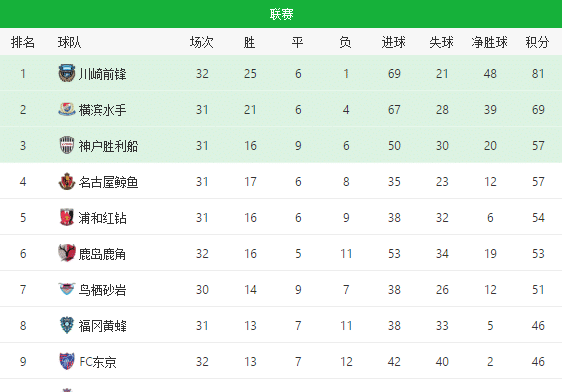
Task: Open the 名古屋鲸鱼 team name link
Action: pos(108,182)
